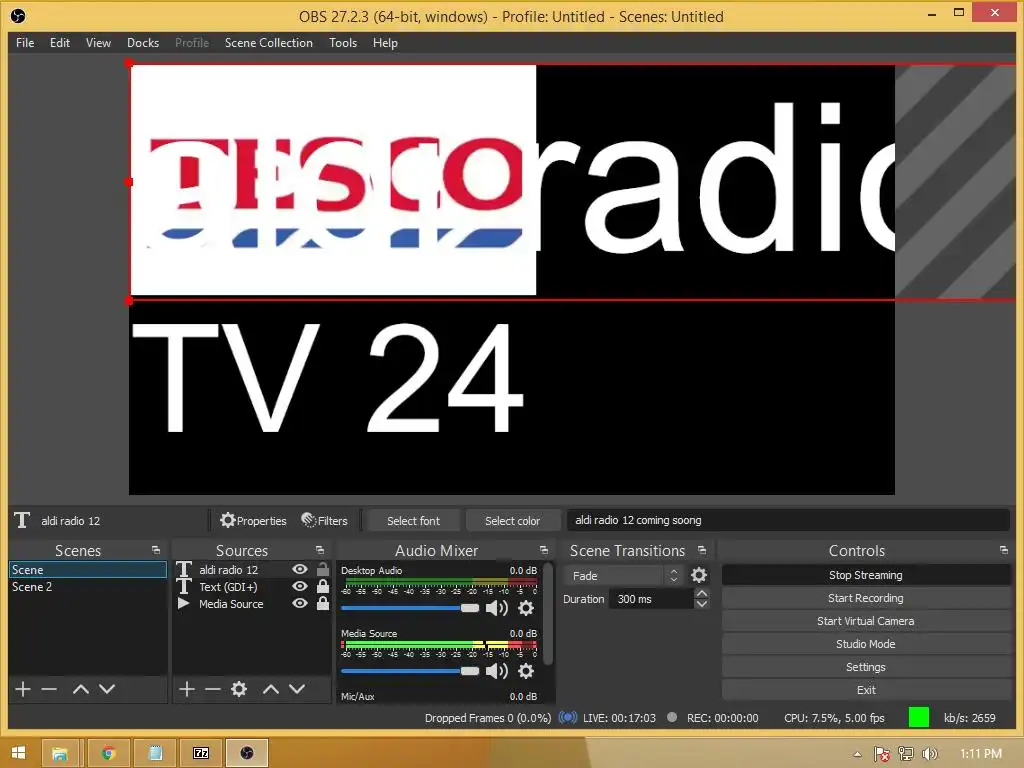Open the Docks menu

pos(143,42)
